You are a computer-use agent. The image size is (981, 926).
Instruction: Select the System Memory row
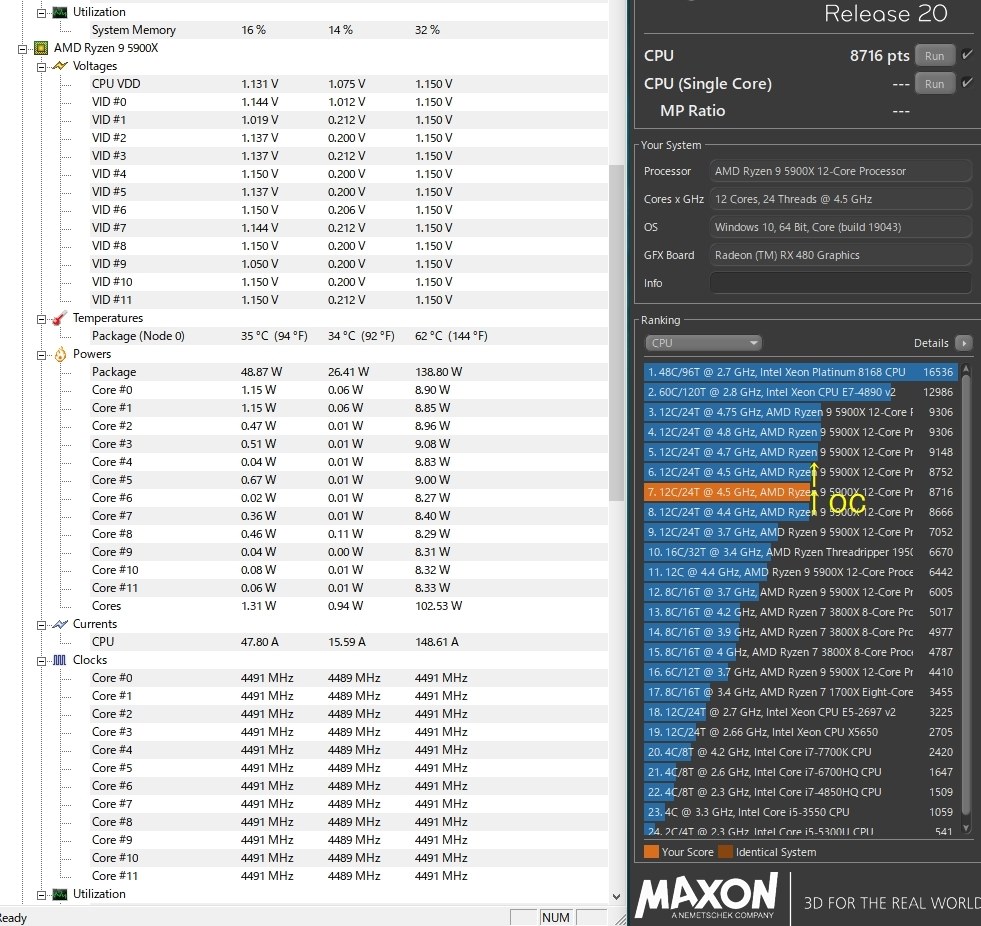pyautogui.click(x=349, y=30)
